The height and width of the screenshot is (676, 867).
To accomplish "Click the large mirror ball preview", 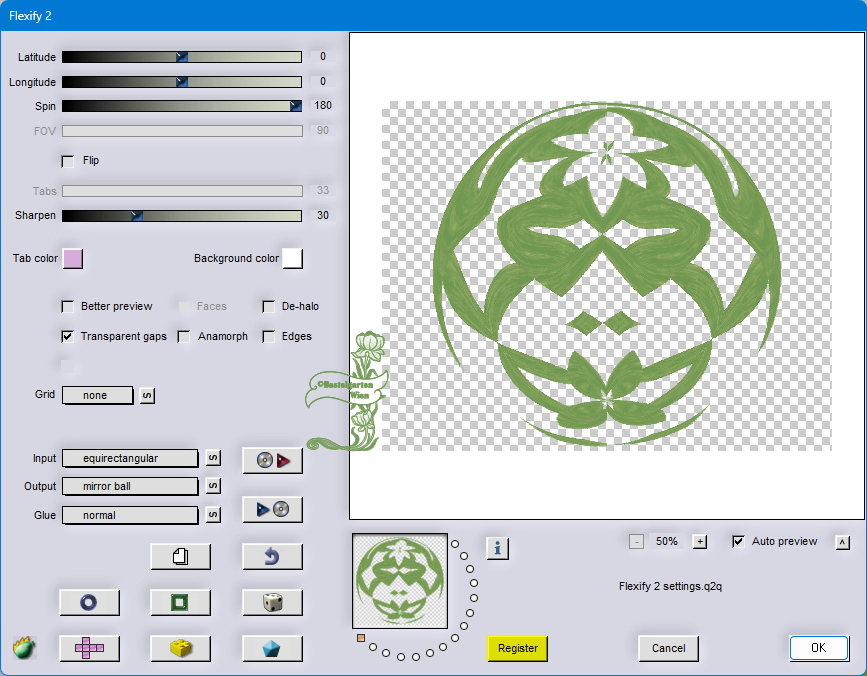I will 607,276.
